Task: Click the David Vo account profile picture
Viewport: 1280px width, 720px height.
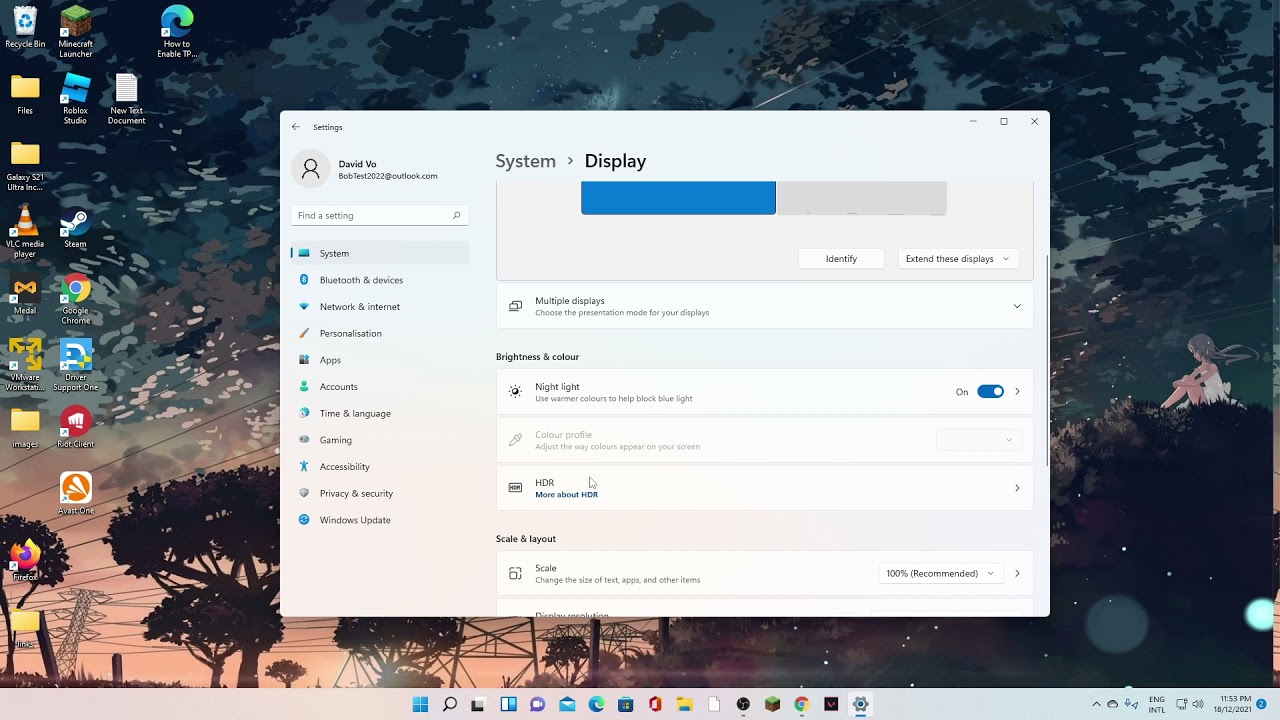Action: pos(311,169)
